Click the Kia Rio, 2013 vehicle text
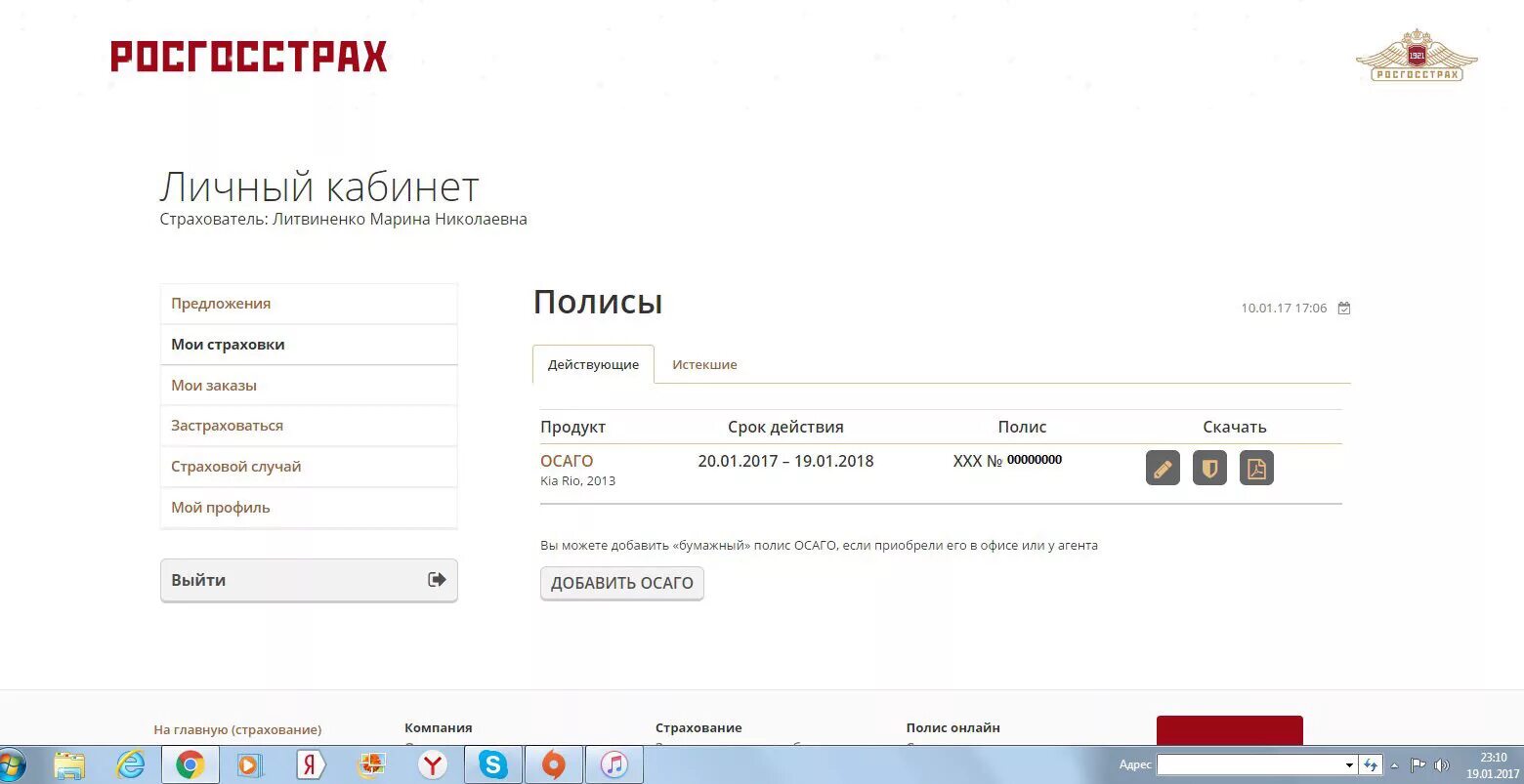1524x784 pixels. pyautogui.click(x=578, y=481)
